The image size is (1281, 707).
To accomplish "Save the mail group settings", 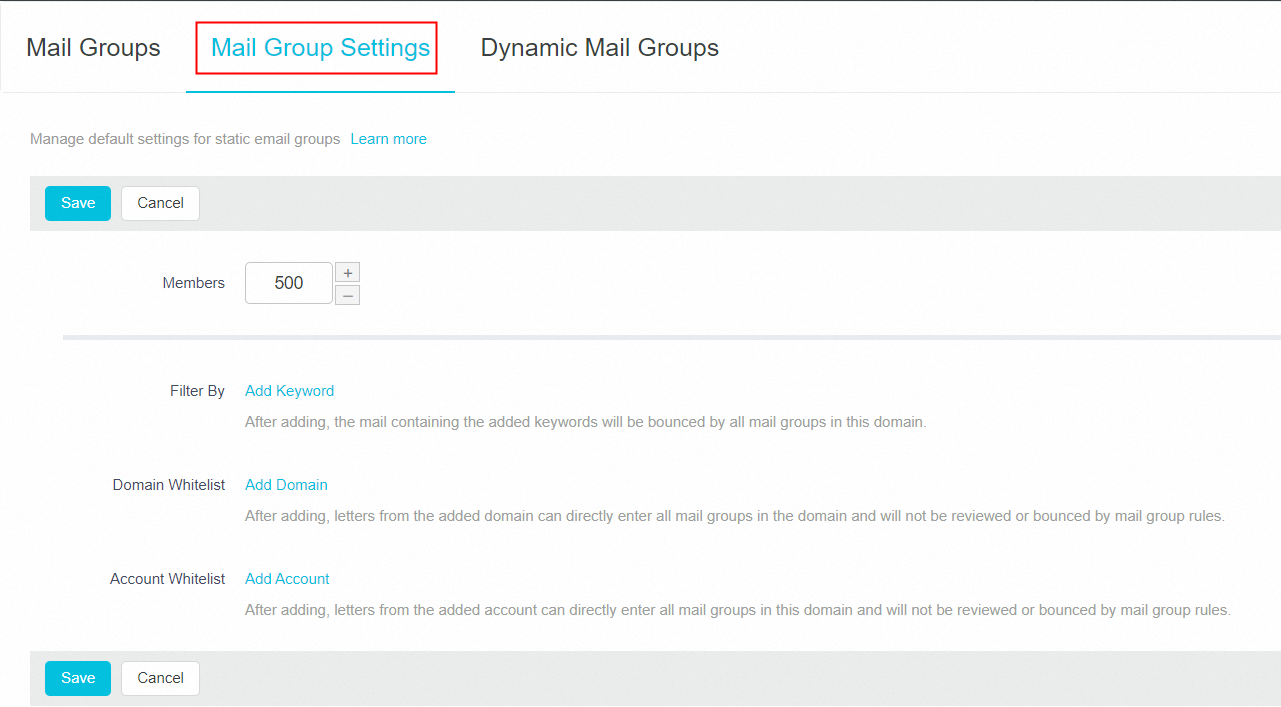I will click(x=77, y=203).
